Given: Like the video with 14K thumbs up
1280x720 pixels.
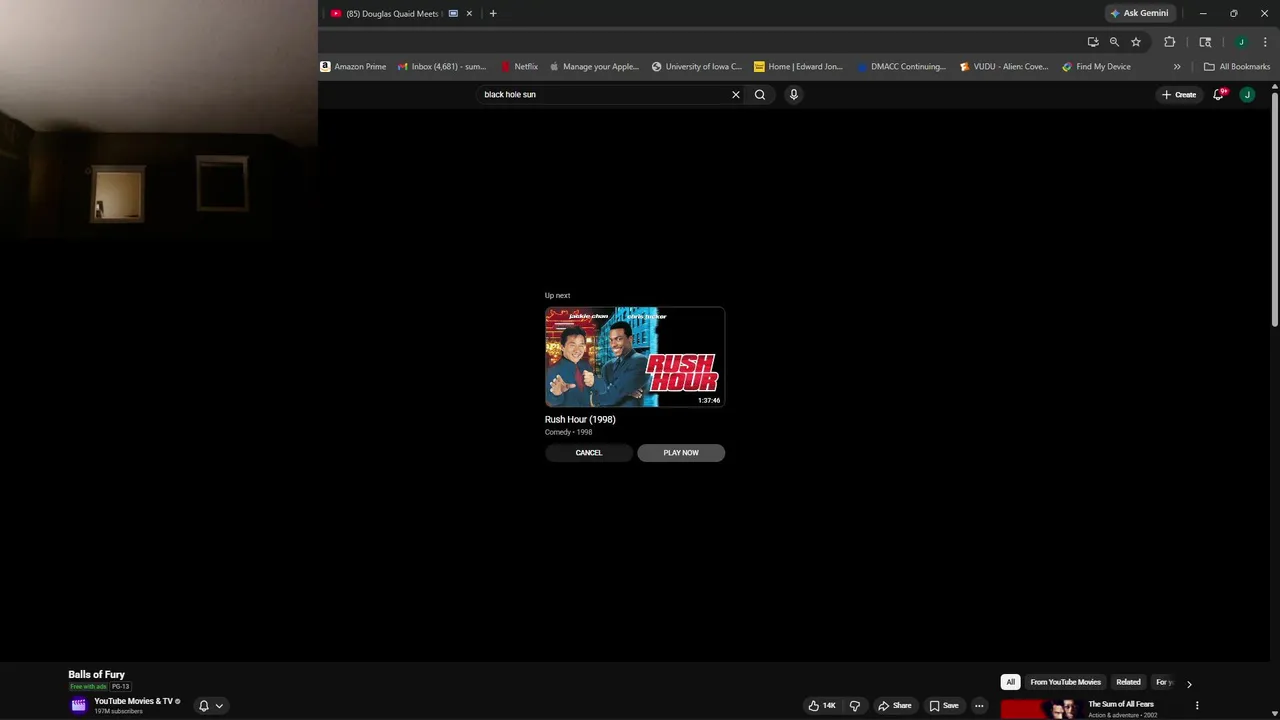Looking at the screenshot, I should pyautogui.click(x=822, y=706).
